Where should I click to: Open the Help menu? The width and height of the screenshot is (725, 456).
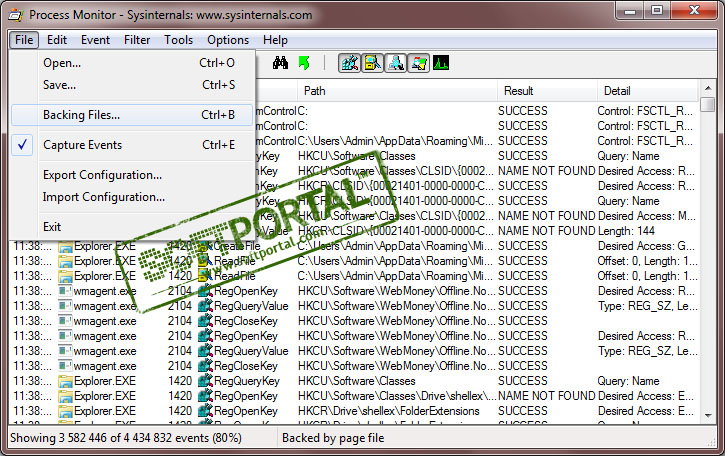pos(275,40)
